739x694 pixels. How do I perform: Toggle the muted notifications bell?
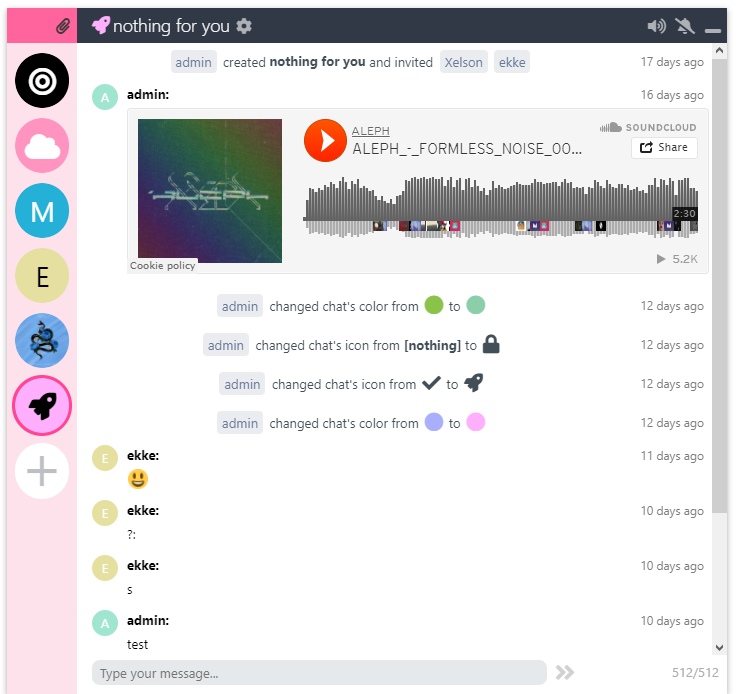pyautogui.click(x=685, y=26)
